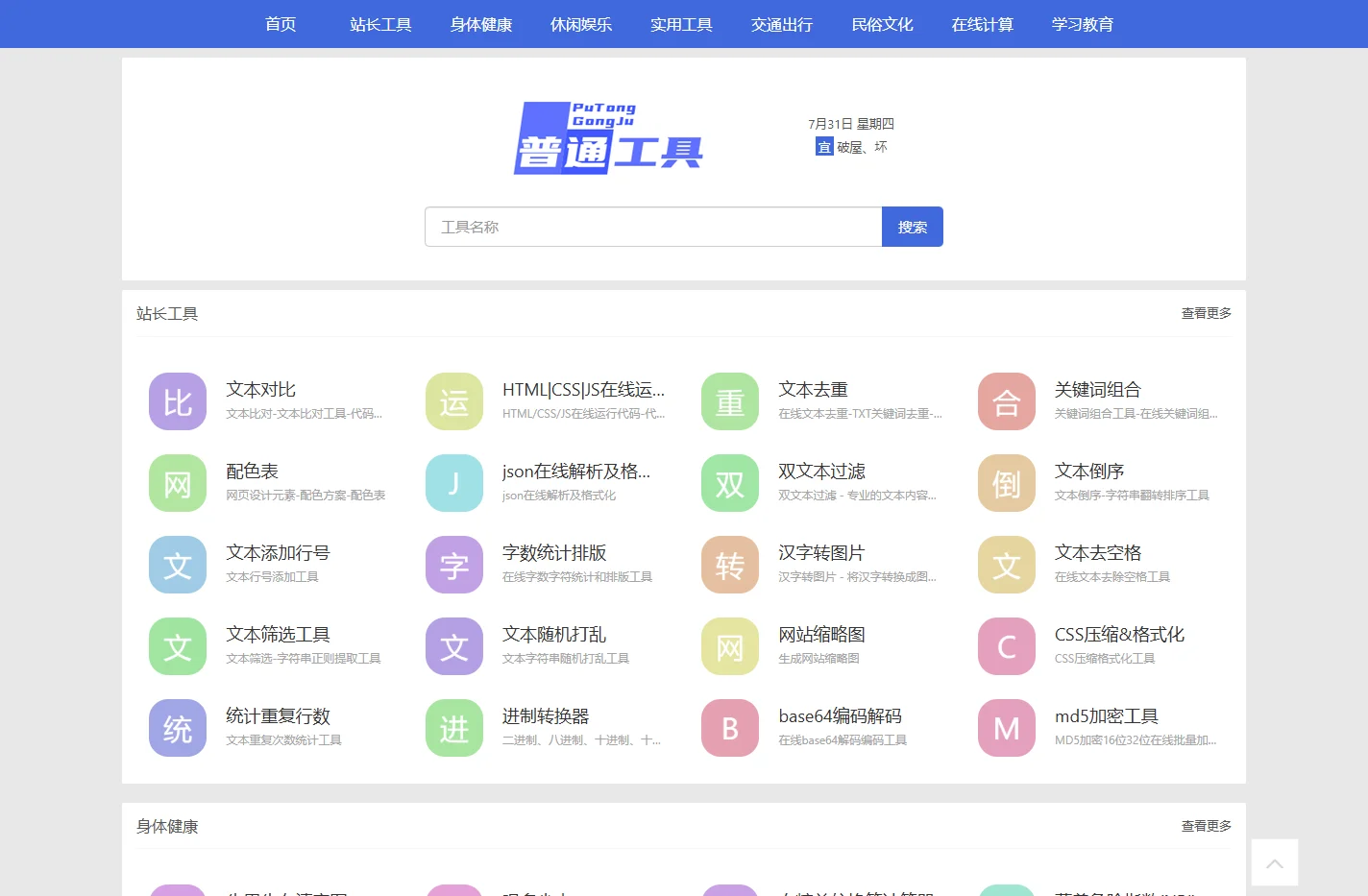Click the C icon for CSS压缩&格式化
This screenshot has width=1368, height=896.
point(1007,646)
